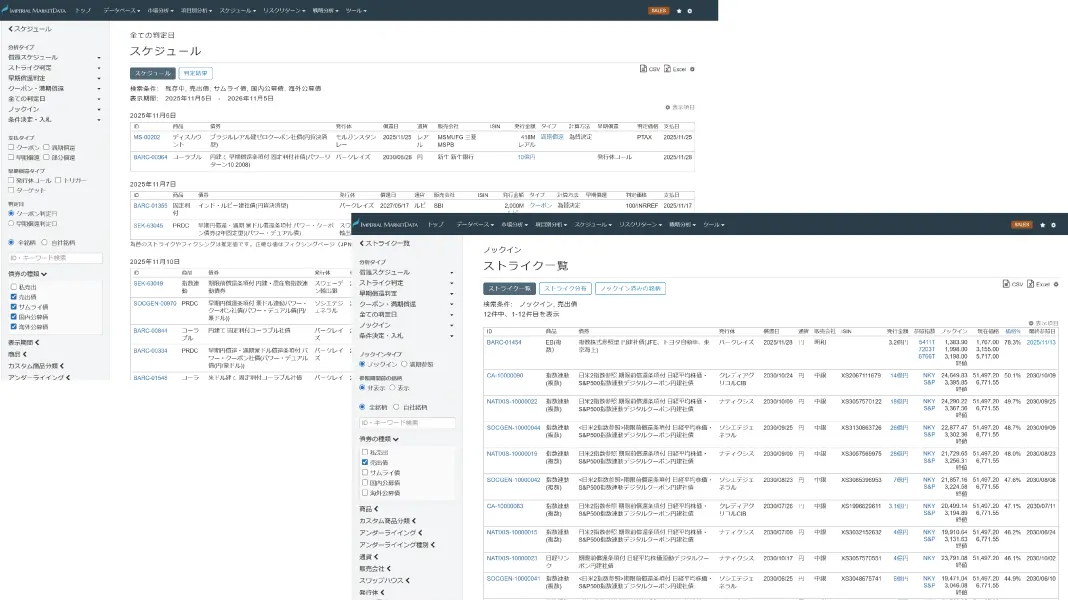Export Excel in the Schedule window
Screen dimensions: 1068x600
675,69
